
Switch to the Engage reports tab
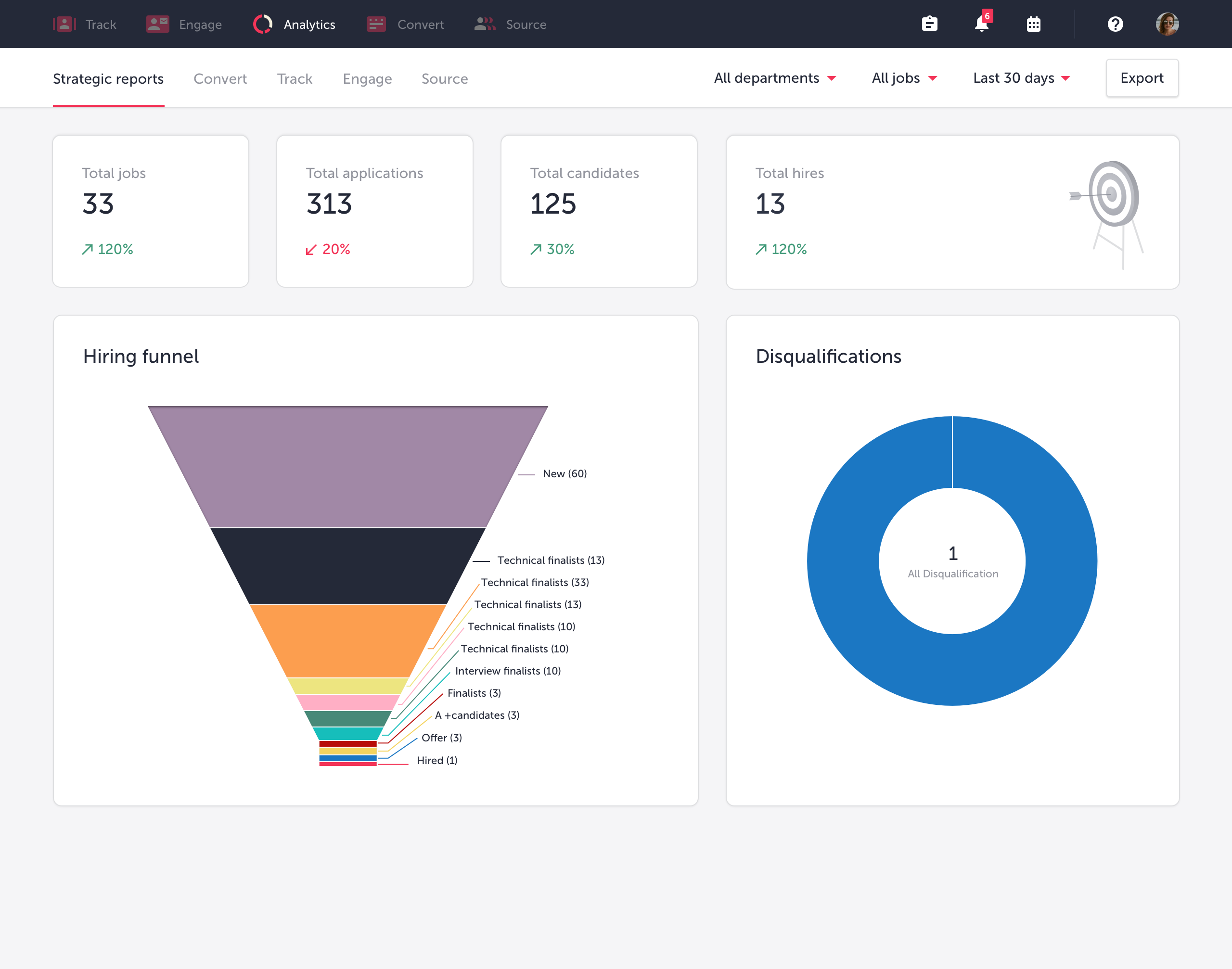coord(367,79)
